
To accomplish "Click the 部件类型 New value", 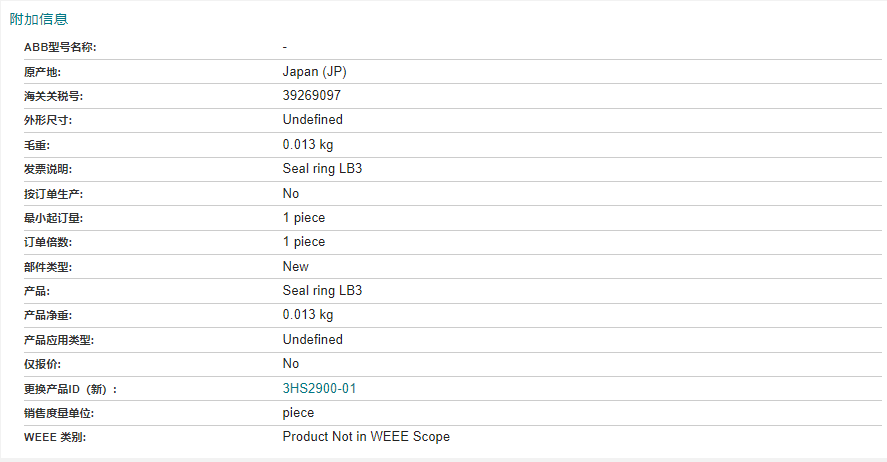I will pyautogui.click(x=296, y=266).
